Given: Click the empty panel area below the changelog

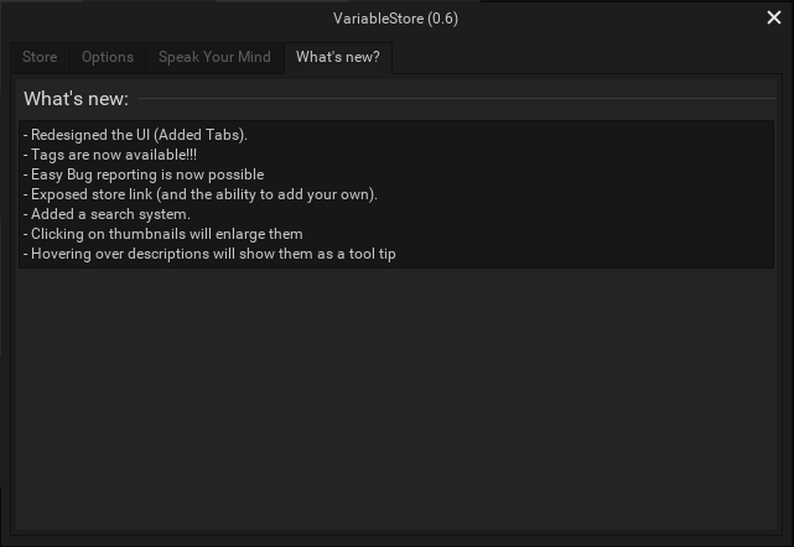Looking at the screenshot, I should click(x=396, y=400).
